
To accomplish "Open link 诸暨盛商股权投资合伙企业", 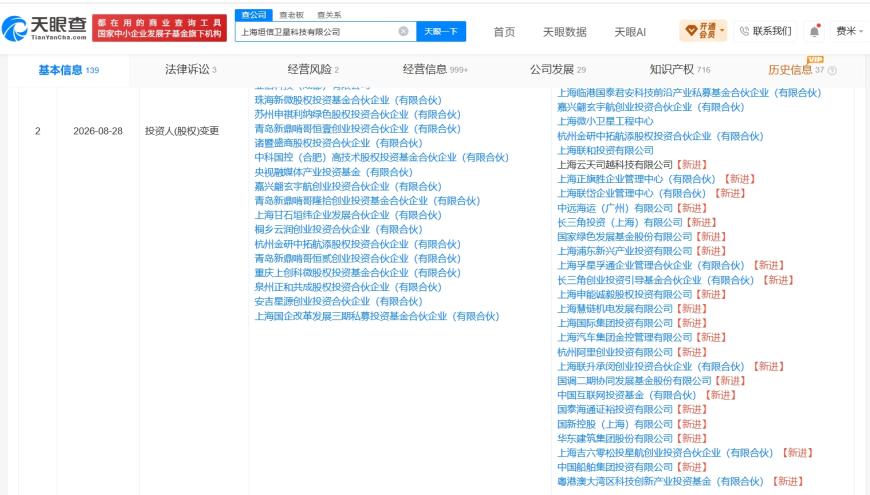I will pos(338,143).
